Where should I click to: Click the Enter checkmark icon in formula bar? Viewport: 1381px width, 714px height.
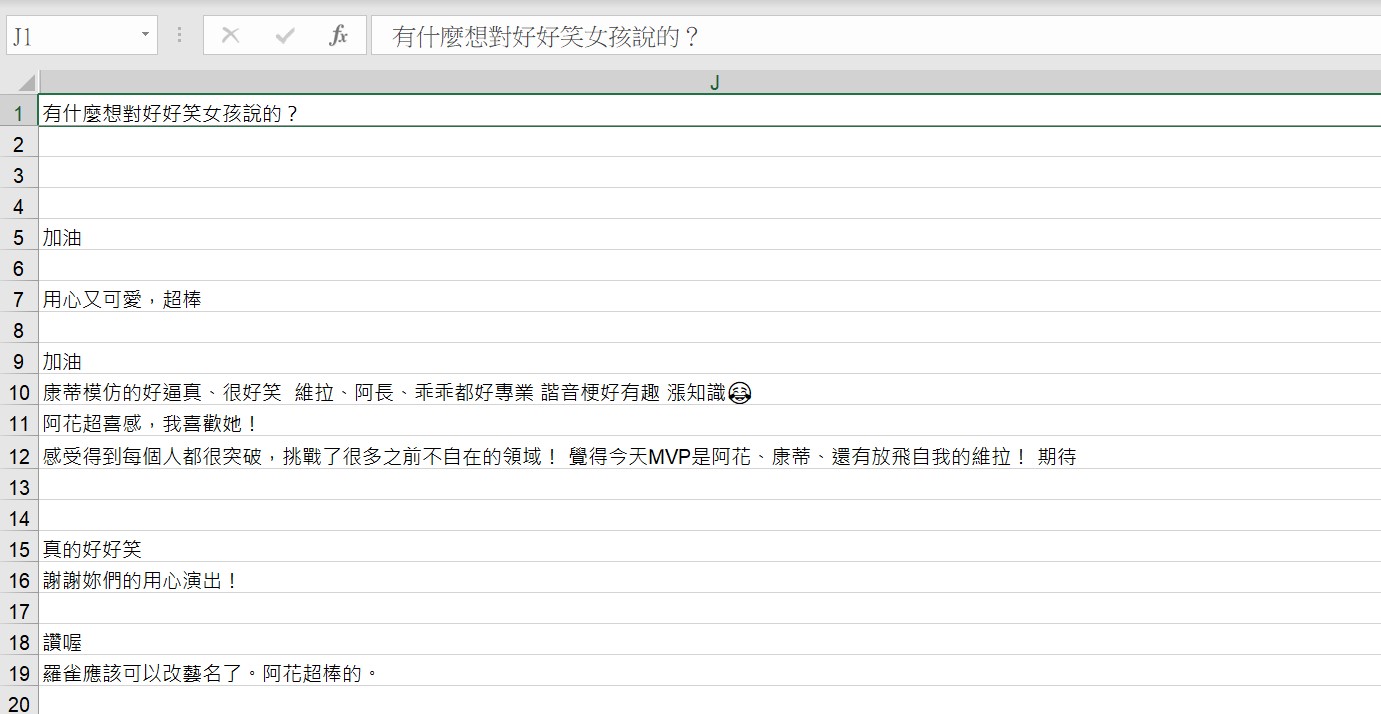tap(285, 36)
